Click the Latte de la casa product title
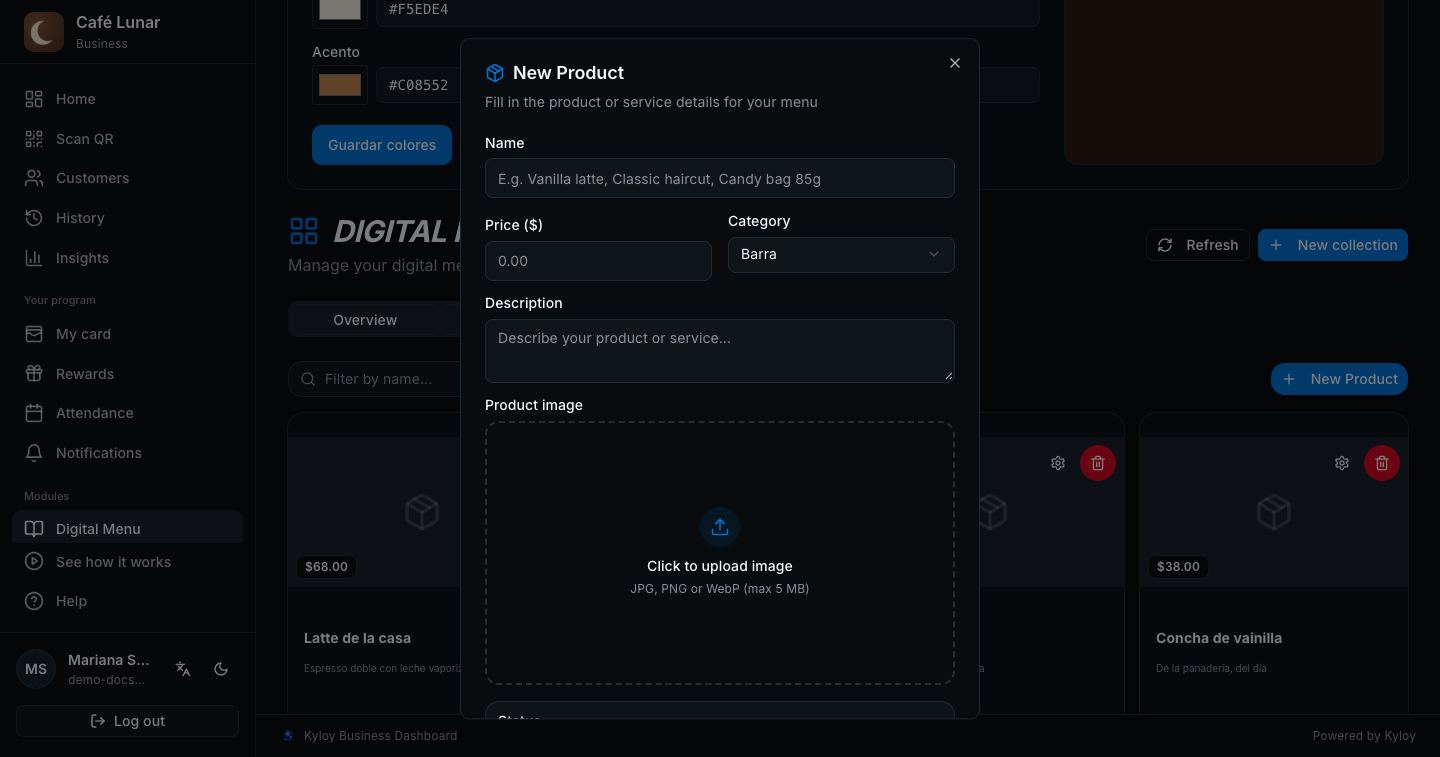Image resolution: width=1440 pixels, height=757 pixels. [357, 638]
